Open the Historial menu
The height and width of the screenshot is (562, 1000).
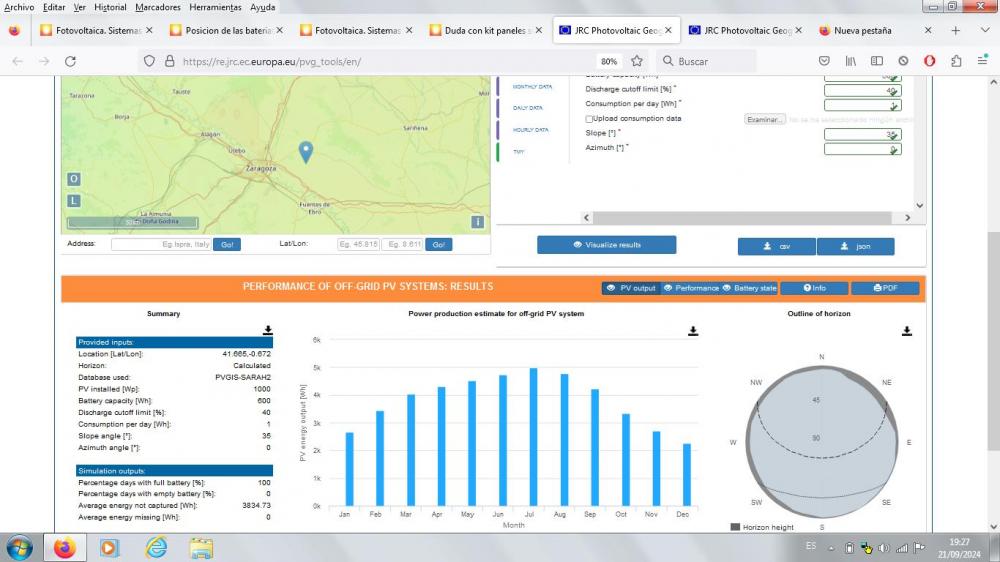pyautogui.click(x=110, y=7)
